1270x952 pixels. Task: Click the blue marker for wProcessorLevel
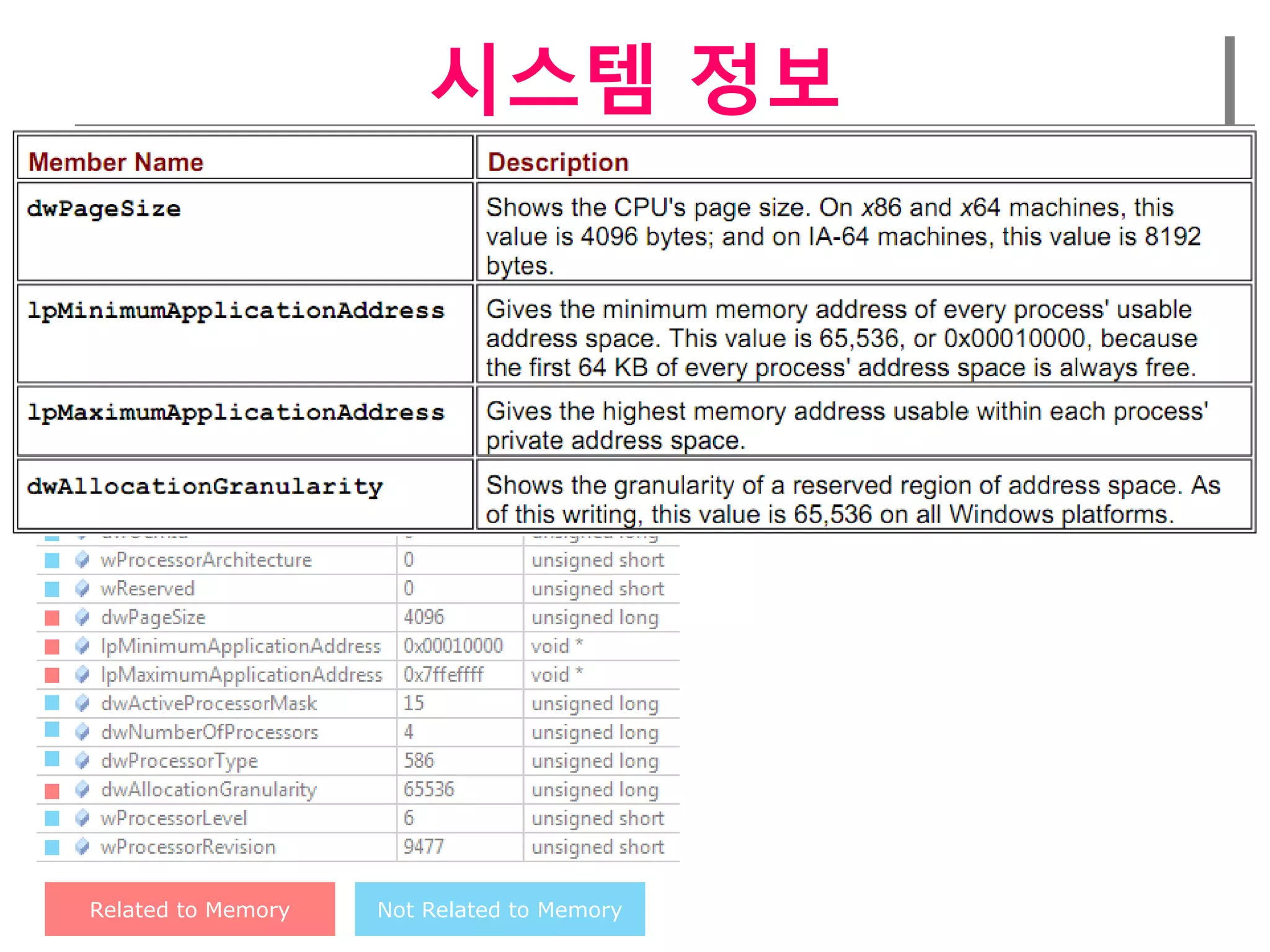(52, 818)
